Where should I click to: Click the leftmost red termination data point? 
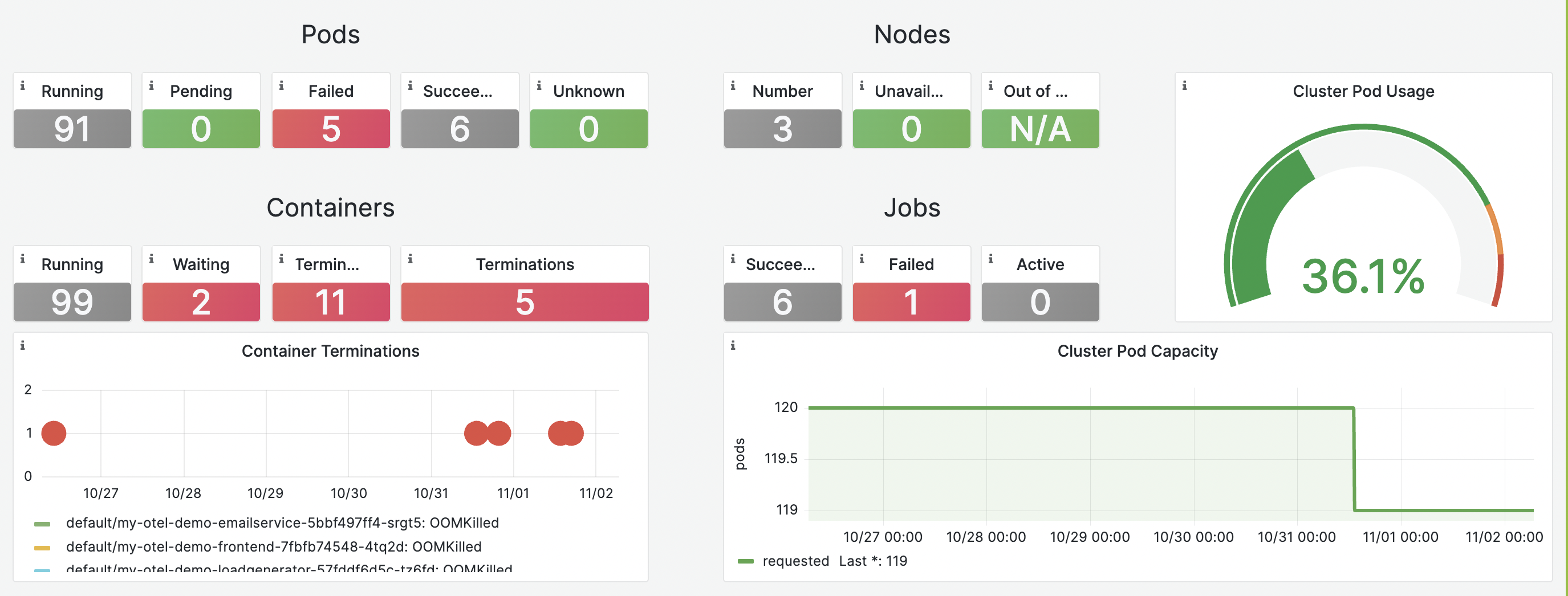tap(54, 433)
